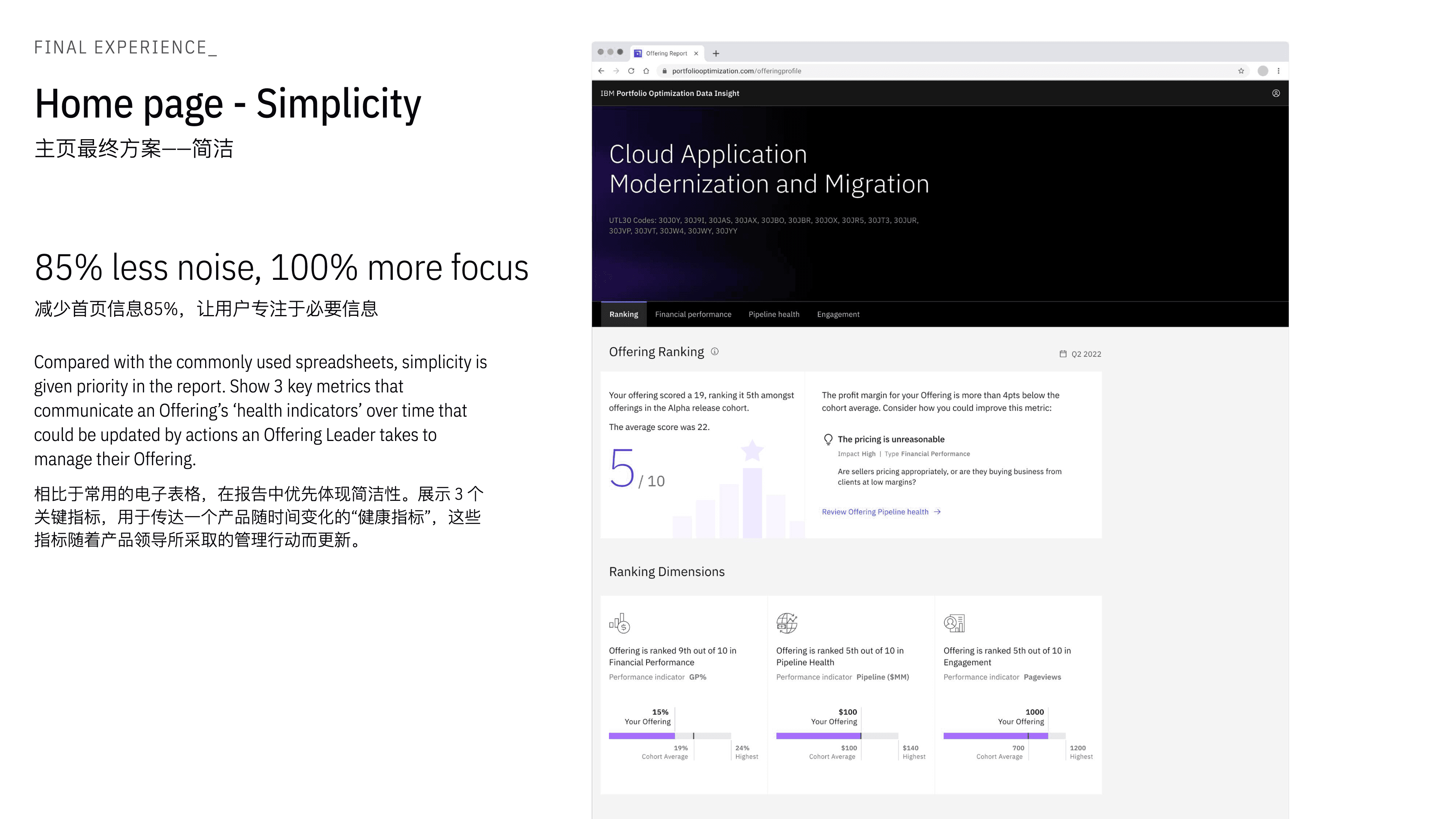
Task: Click the 'Ranking Dimensions' heading
Action: point(667,571)
